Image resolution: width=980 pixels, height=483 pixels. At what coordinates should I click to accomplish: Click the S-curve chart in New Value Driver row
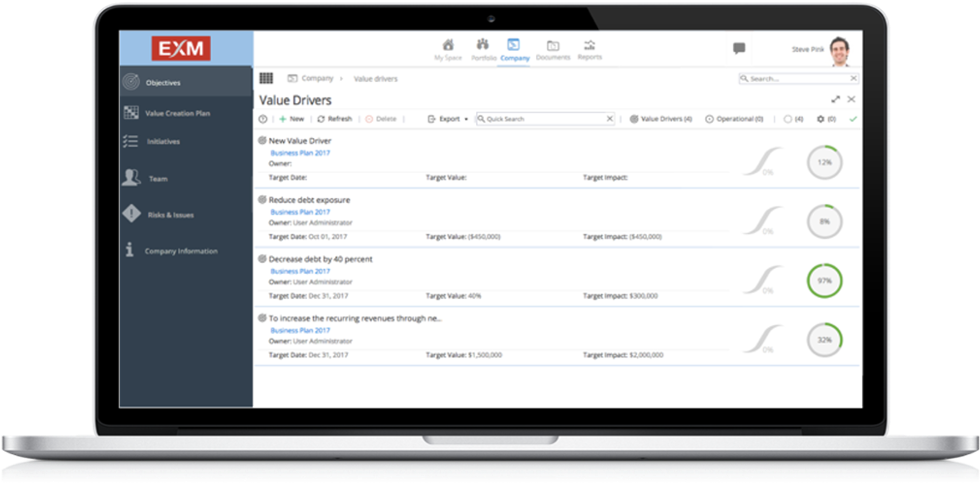pyautogui.click(x=762, y=161)
